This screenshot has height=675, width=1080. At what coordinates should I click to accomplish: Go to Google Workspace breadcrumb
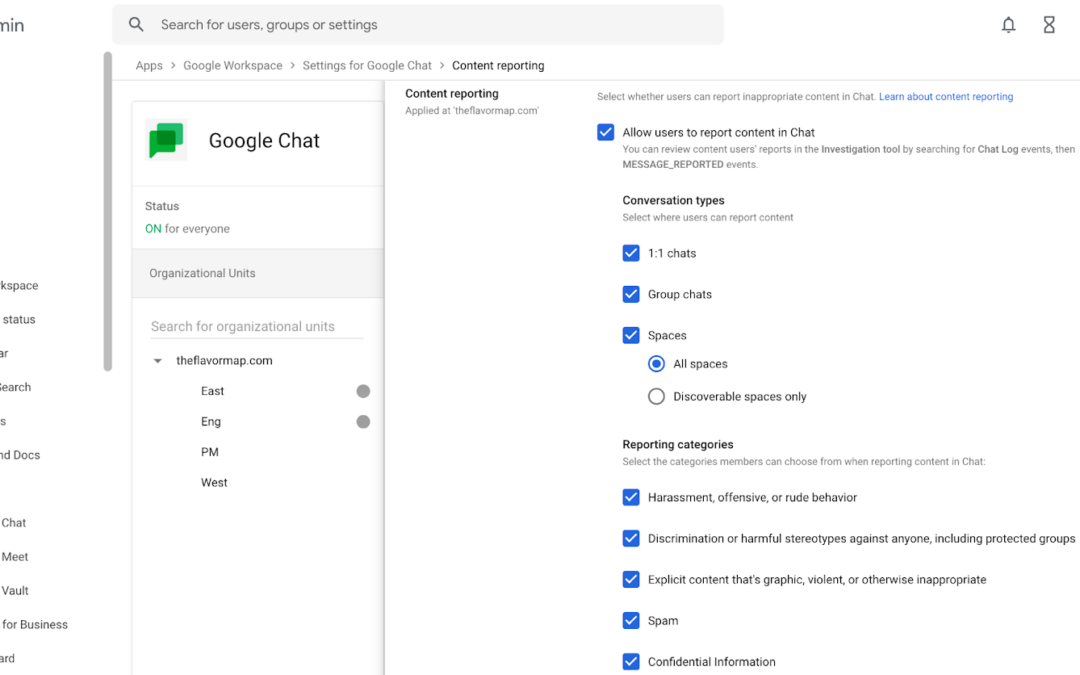[x=233, y=65]
